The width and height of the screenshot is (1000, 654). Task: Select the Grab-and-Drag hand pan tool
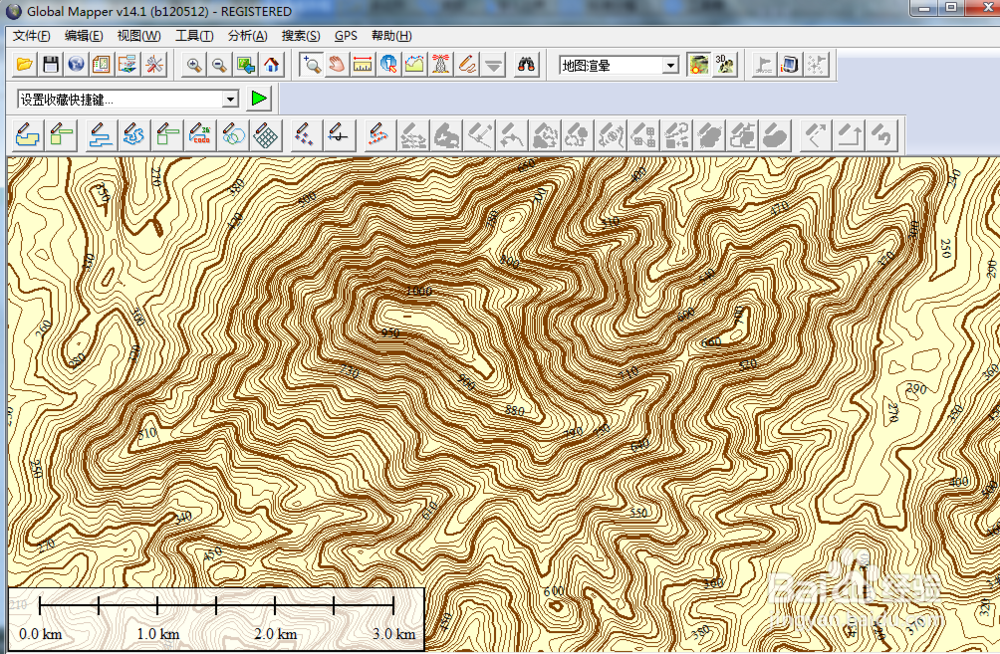click(338, 65)
